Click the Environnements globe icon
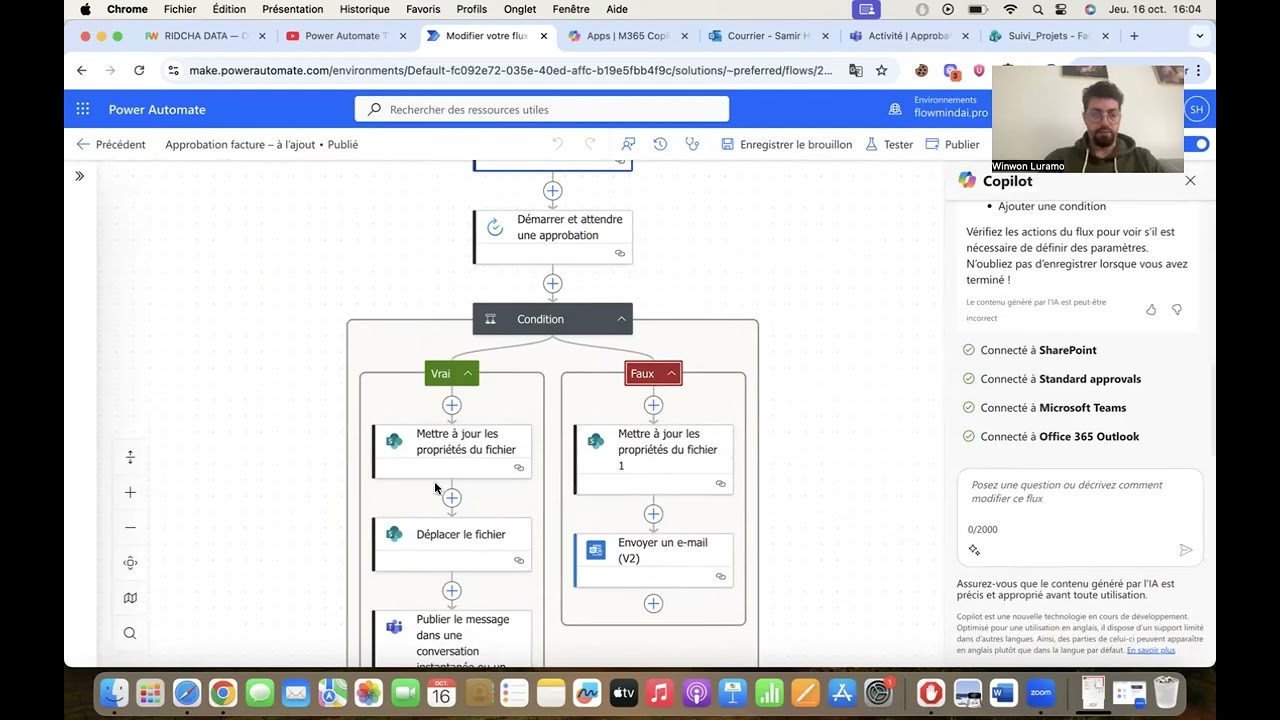 pyautogui.click(x=895, y=109)
